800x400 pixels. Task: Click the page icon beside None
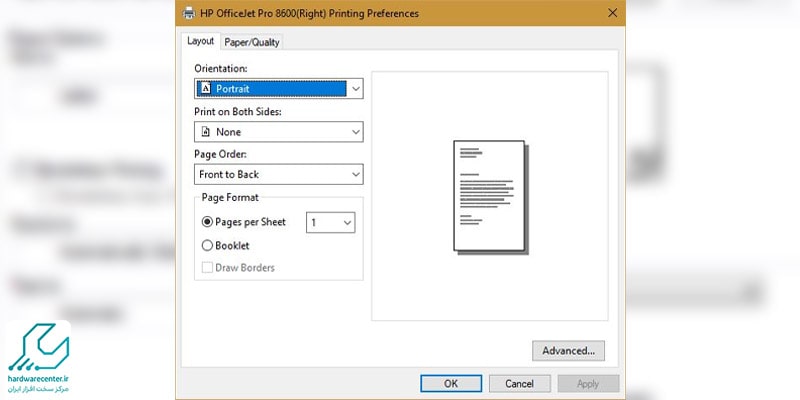(205, 132)
